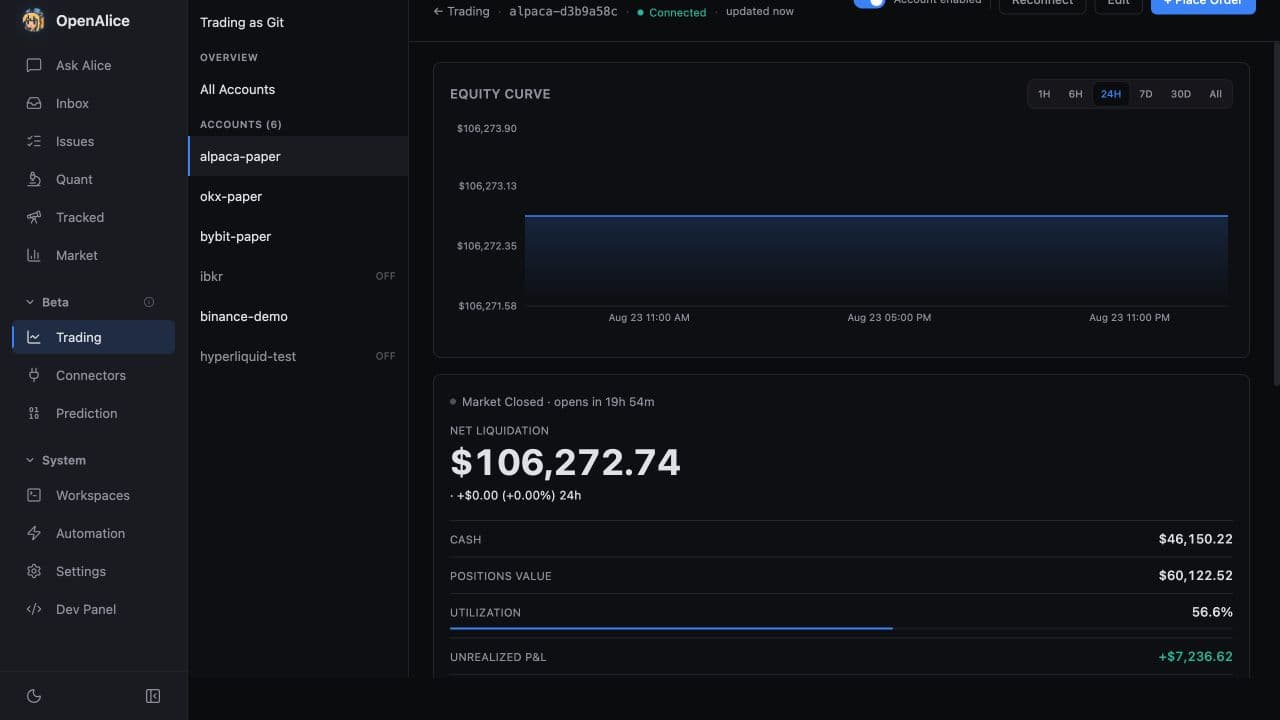The width and height of the screenshot is (1280, 720).
Task: Click the Beta info circle icon
Action: [149, 302]
